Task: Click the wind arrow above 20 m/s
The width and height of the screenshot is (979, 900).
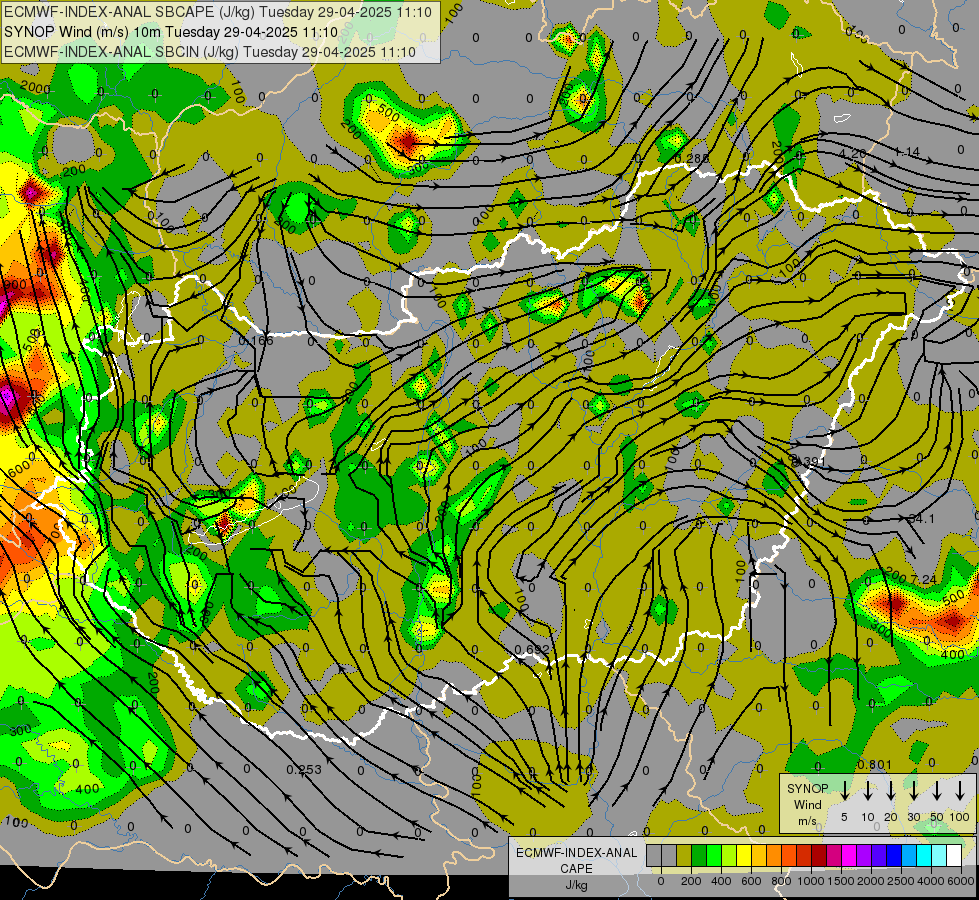Action: click(x=890, y=791)
